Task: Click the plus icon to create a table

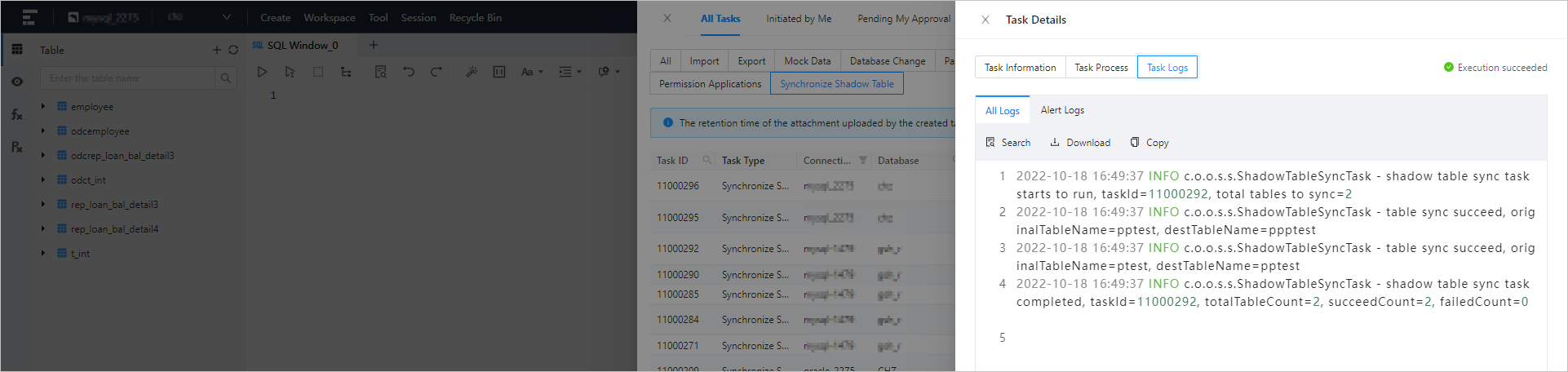Action: coord(217,50)
